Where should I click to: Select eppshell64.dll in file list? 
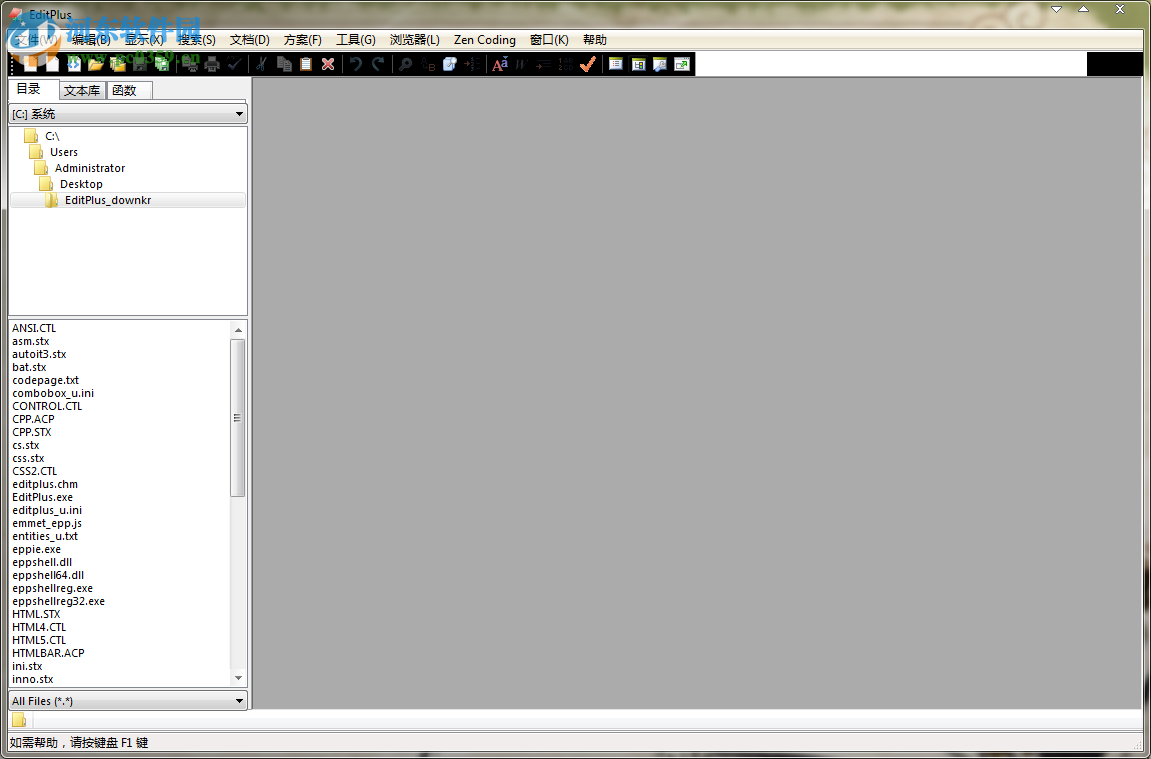coord(48,575)
